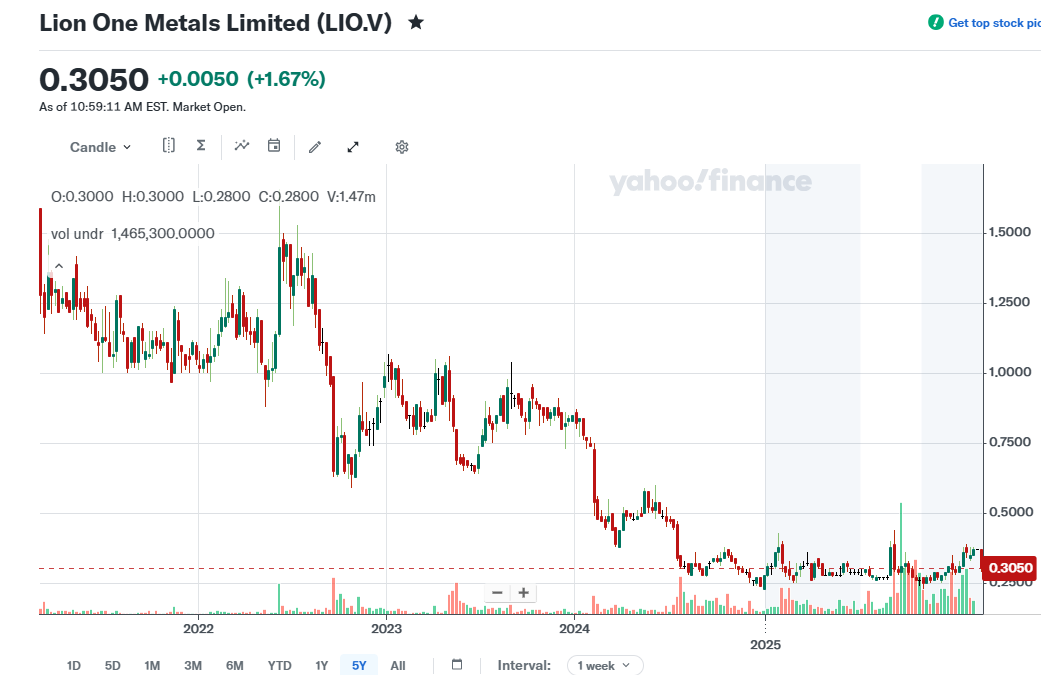Open the Candle chart type dropdown
1041x675 pixels.
point(100,147)
